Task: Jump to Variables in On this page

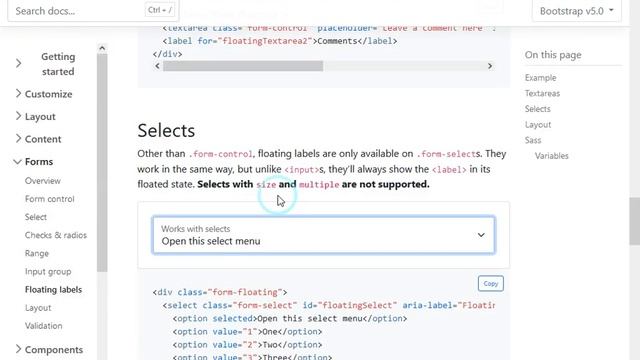Action: 551,156
